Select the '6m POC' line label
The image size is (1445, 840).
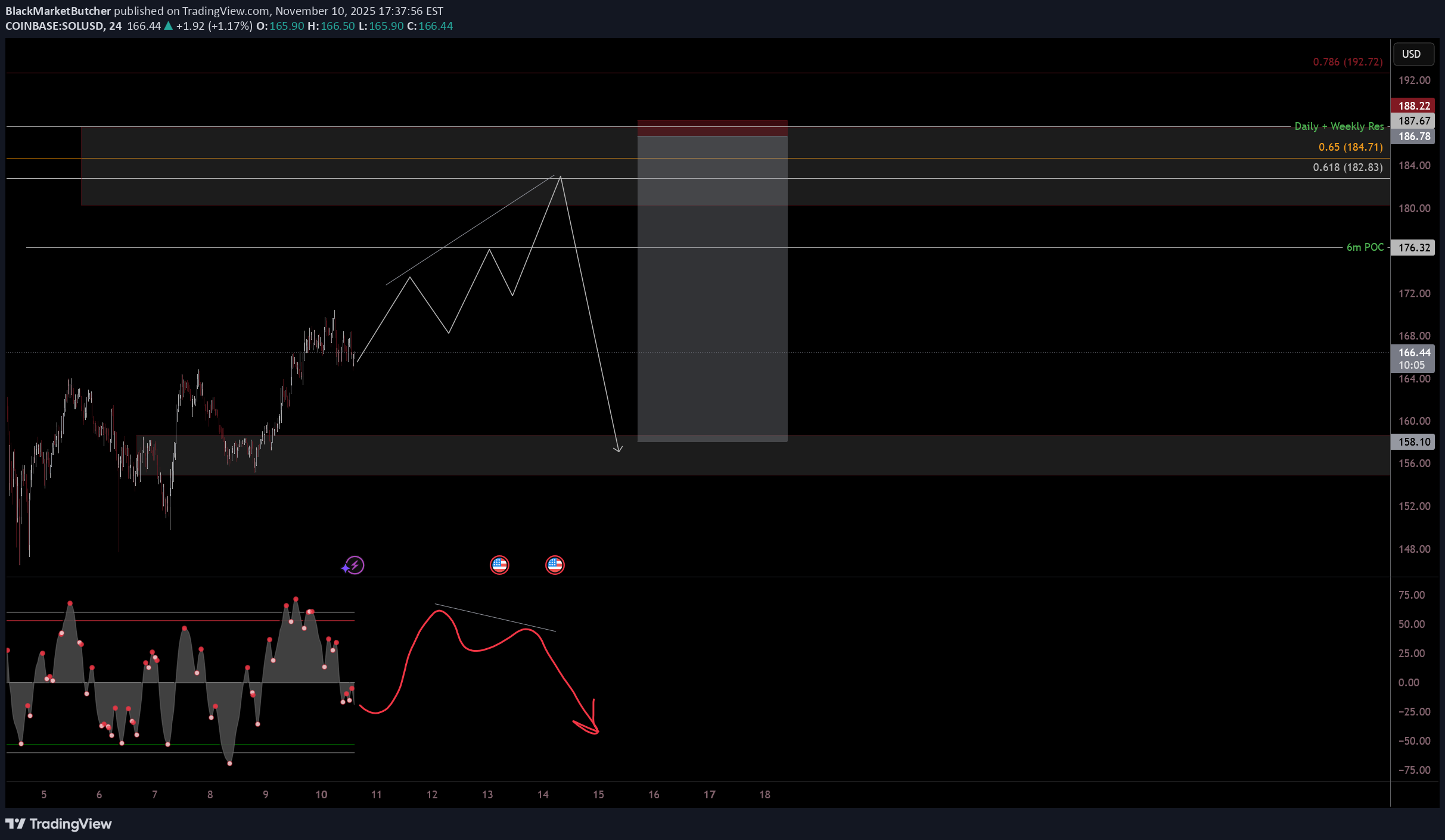[1365, 247]
